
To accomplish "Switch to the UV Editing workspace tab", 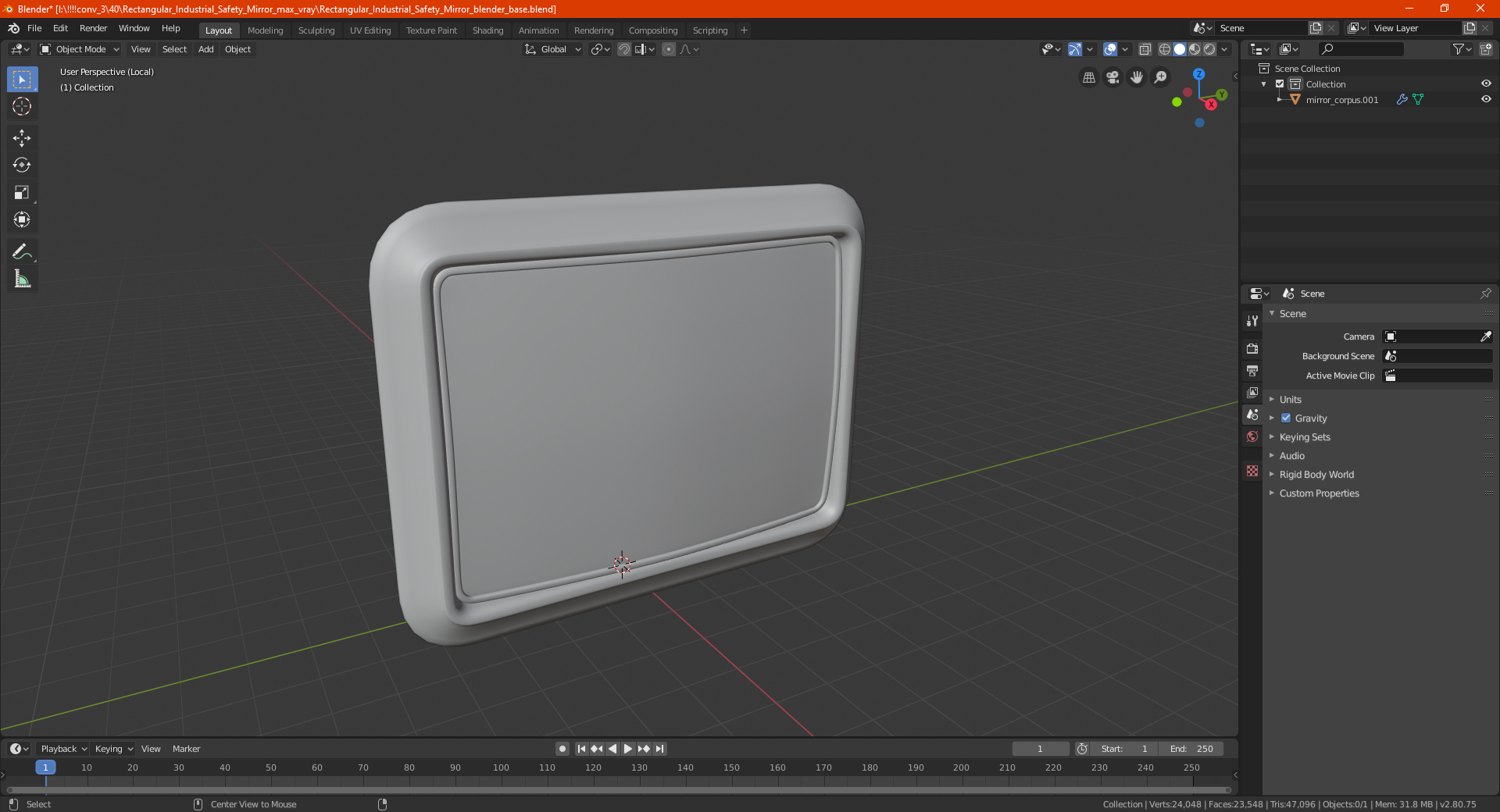I will click(x=370, y=30).
